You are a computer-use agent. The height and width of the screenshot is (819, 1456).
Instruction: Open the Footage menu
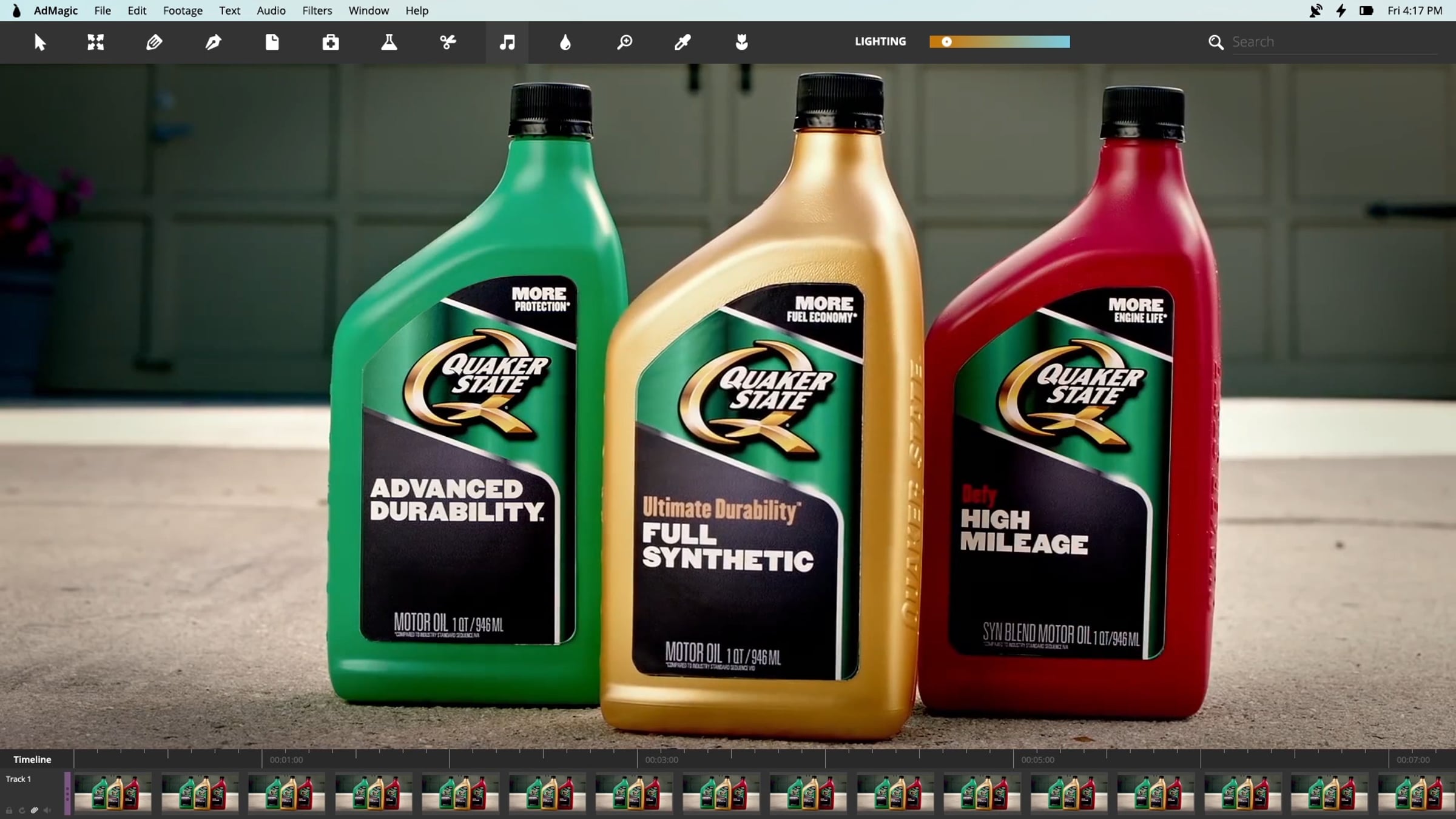(183, 10)
